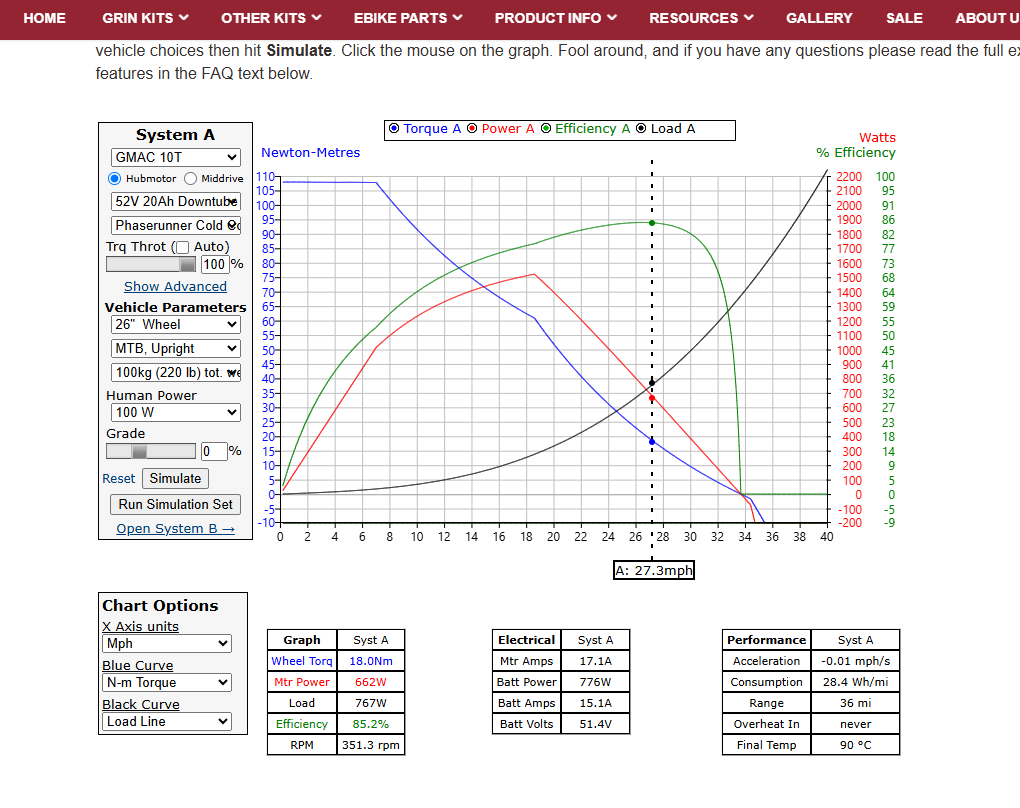Open the Load Line Black Curve dropdown

pos(167,721)
